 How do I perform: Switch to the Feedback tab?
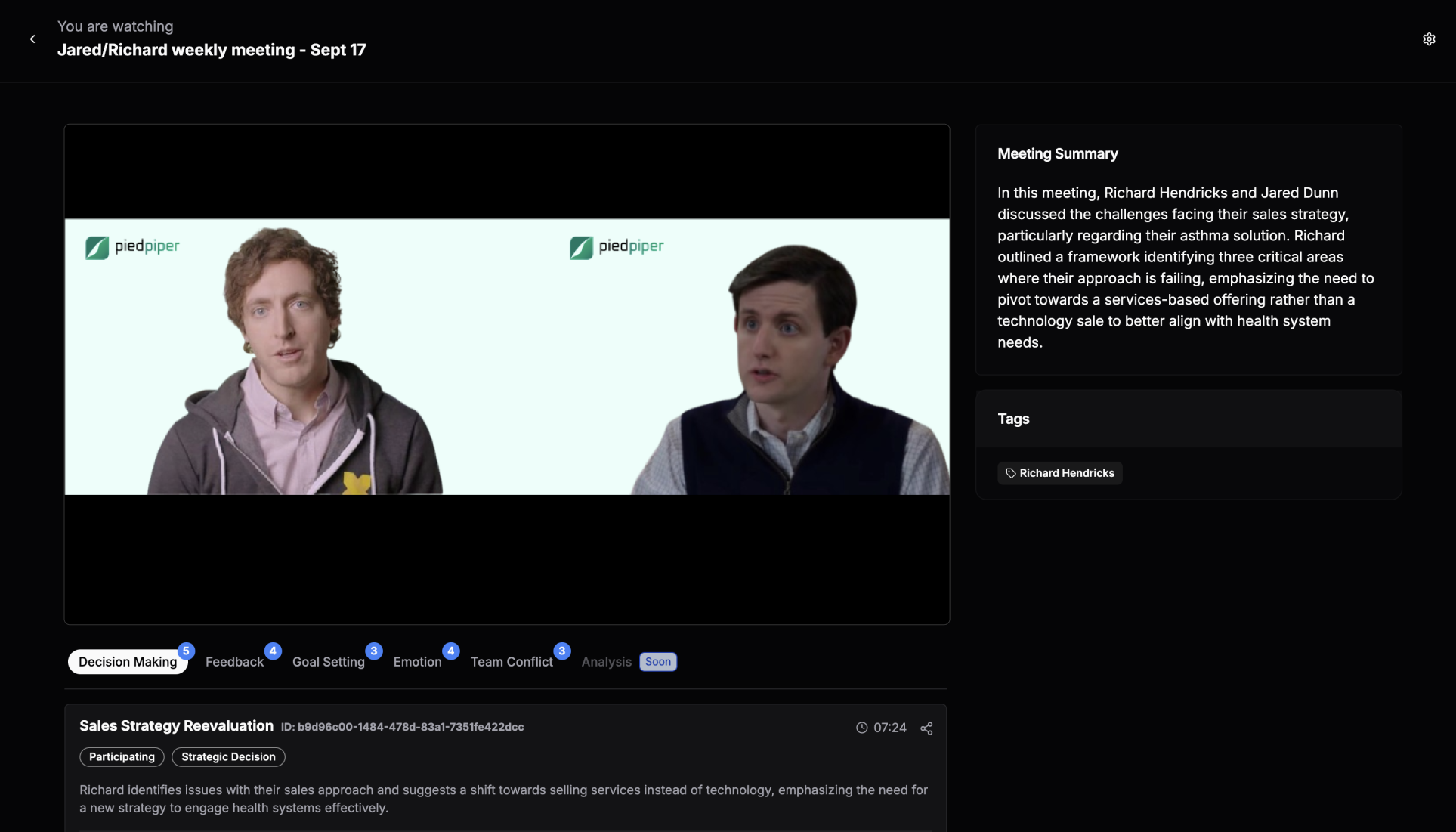(x=234, y=662)
